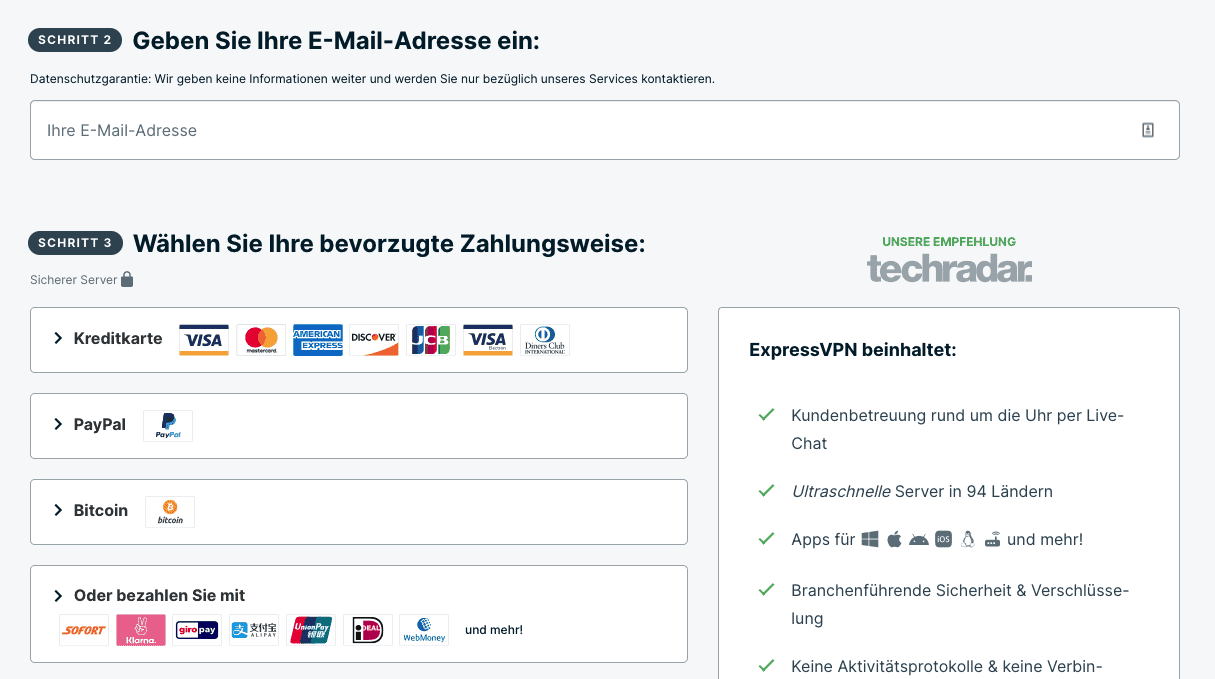Click the PayPal logo icon
Image resolution: width=1215 pixels, height=679 pixels.
[x=168, y=426]
